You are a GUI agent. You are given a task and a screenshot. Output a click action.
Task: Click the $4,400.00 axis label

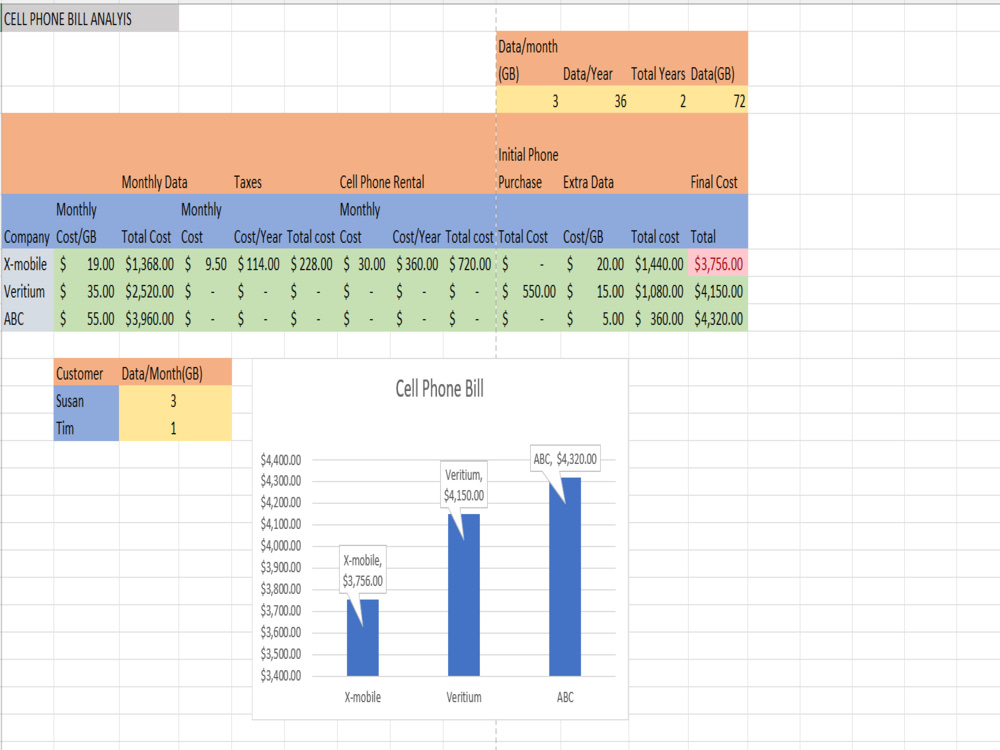click(x=281, y=460)
